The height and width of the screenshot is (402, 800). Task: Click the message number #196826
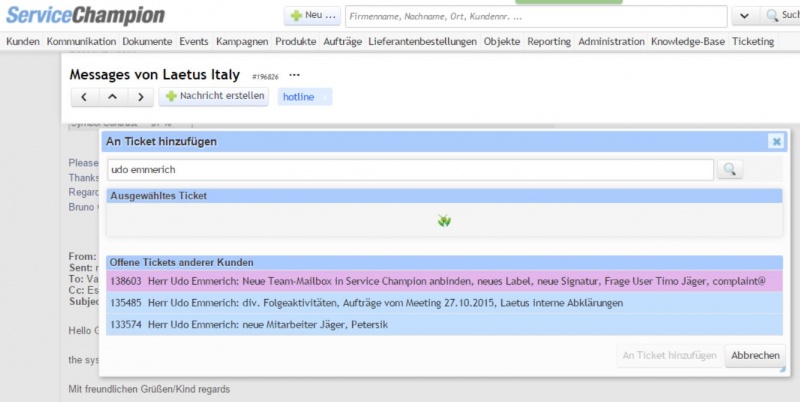(x=265, y=77)
